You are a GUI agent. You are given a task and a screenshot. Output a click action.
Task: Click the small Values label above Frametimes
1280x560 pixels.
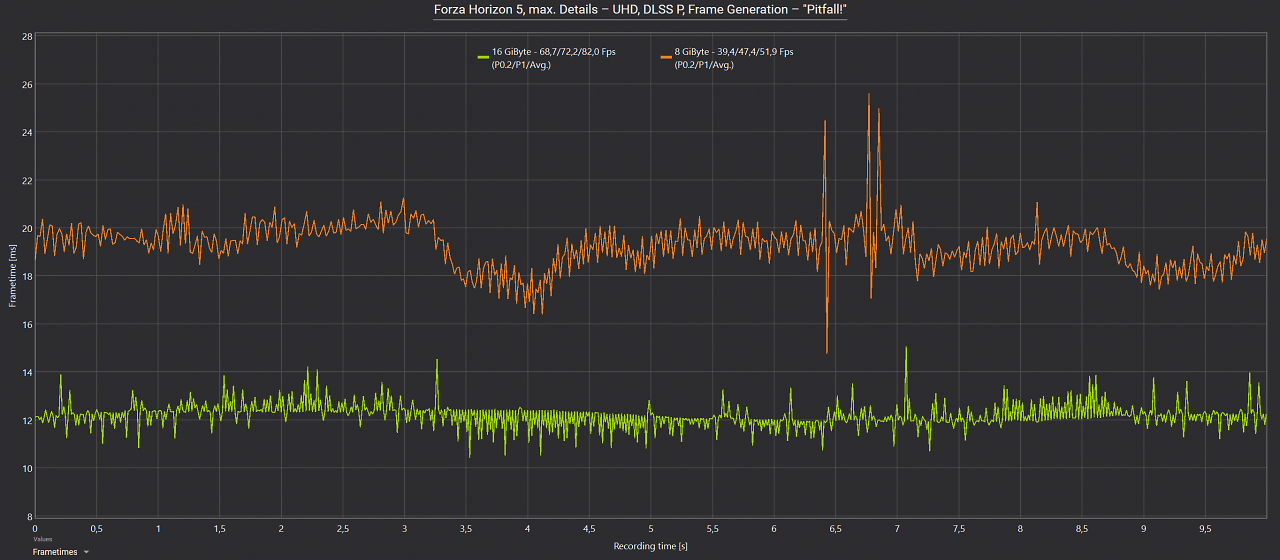41,539
